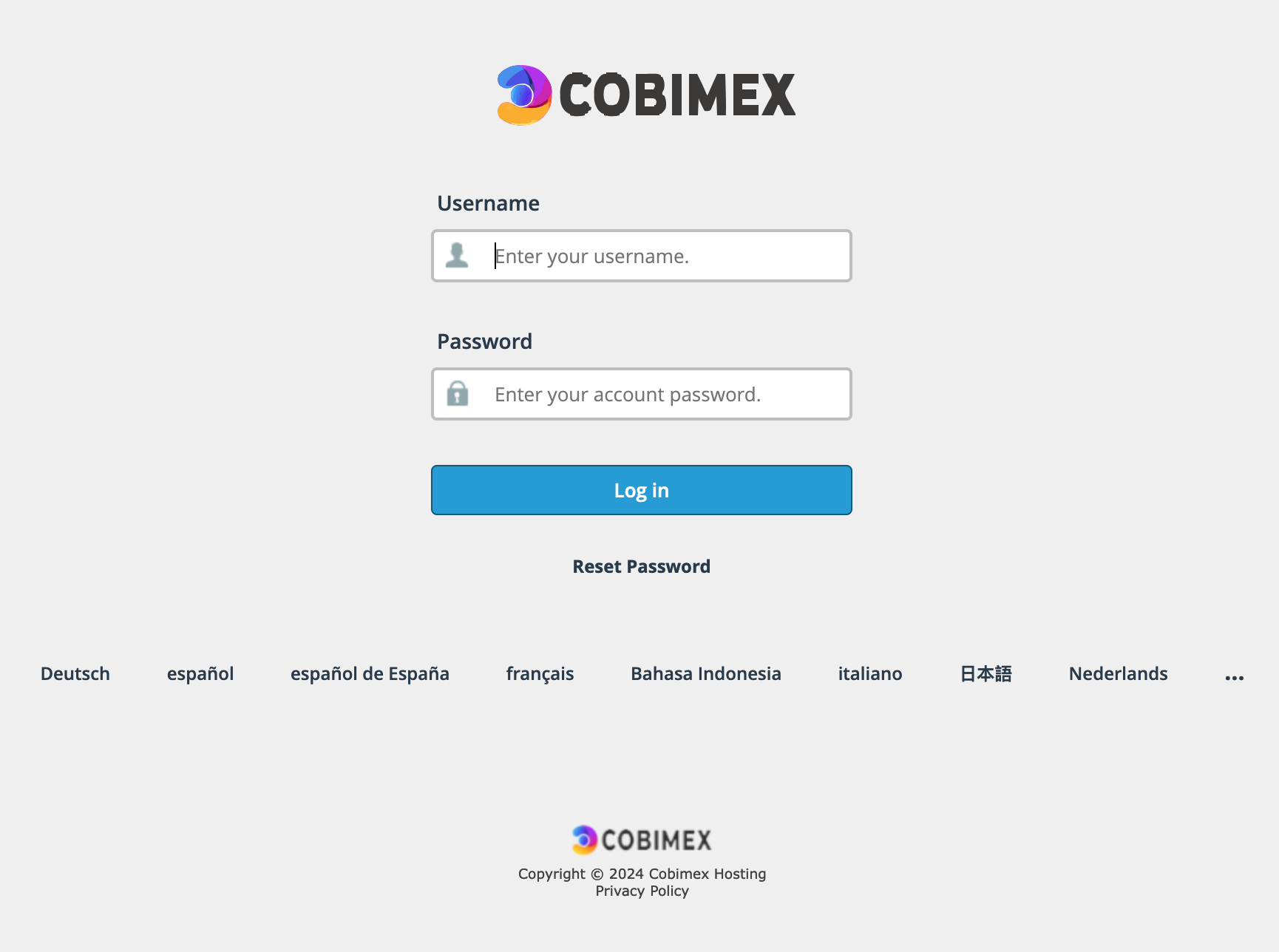Click the padlock icon in the password field
1279x952 pixels.
coord(458,394)
